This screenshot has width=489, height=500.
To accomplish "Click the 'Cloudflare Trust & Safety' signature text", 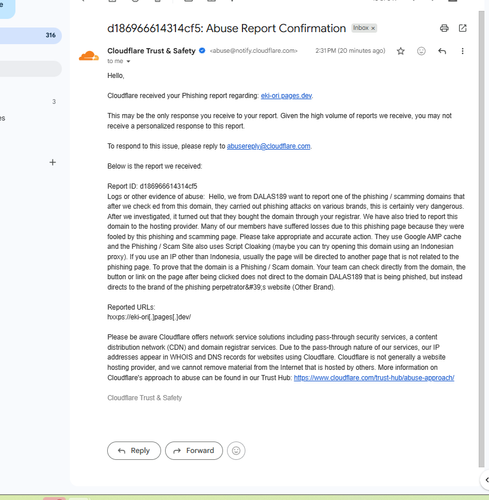I will 145,398.
